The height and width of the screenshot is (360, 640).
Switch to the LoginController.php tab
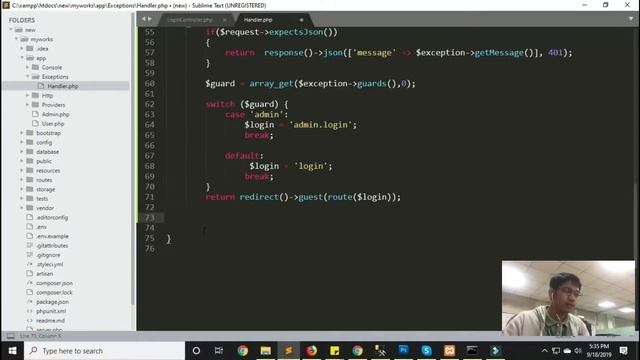tap(190, 20)
